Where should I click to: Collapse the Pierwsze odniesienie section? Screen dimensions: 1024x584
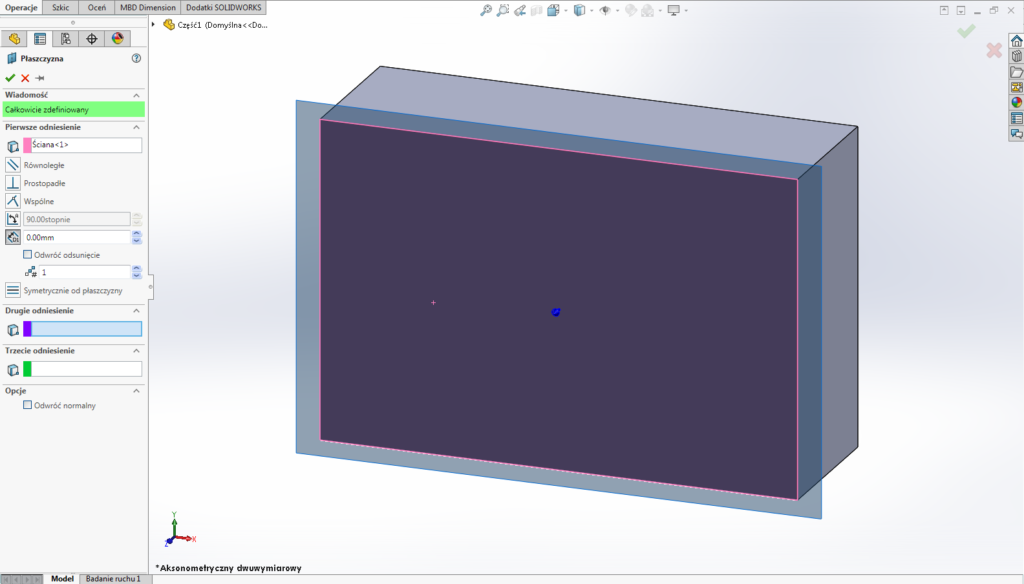click(136, 127)
